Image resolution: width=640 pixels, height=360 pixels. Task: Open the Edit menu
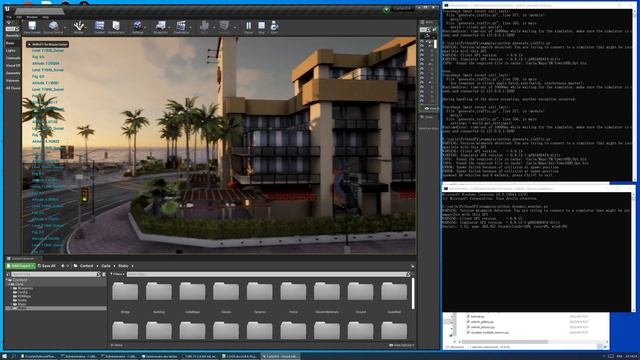coord(19,17)
